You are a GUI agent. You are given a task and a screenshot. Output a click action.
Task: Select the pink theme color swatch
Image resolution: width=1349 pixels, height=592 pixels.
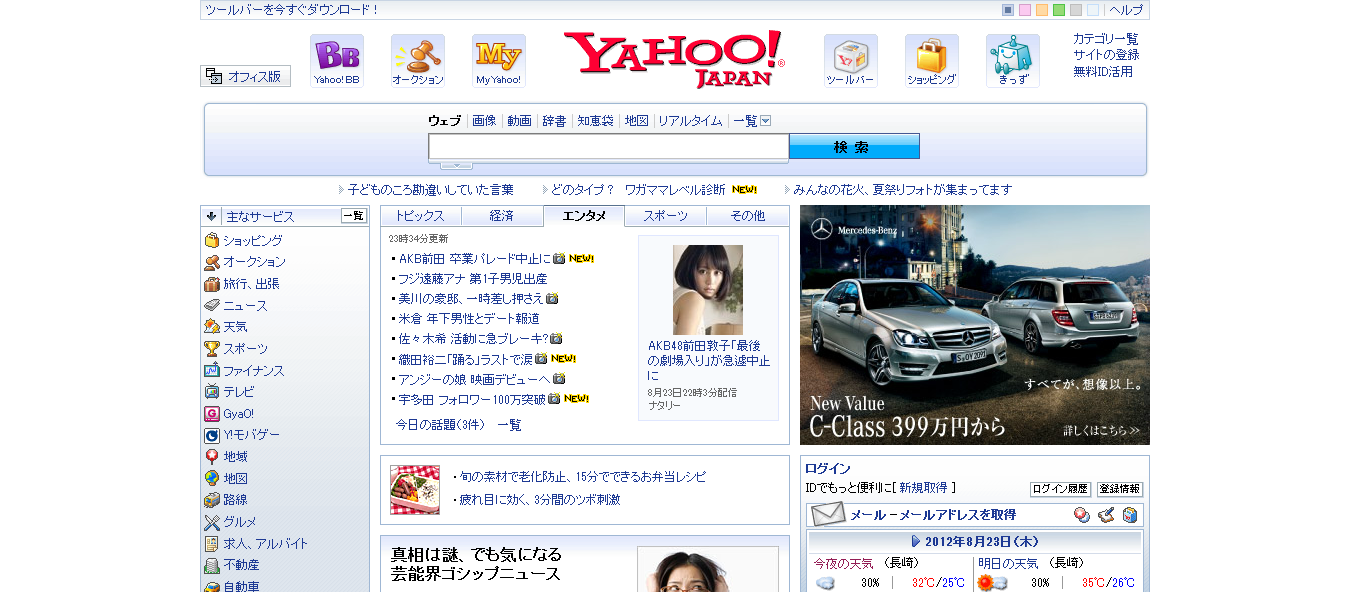[x=1025, y=10]
